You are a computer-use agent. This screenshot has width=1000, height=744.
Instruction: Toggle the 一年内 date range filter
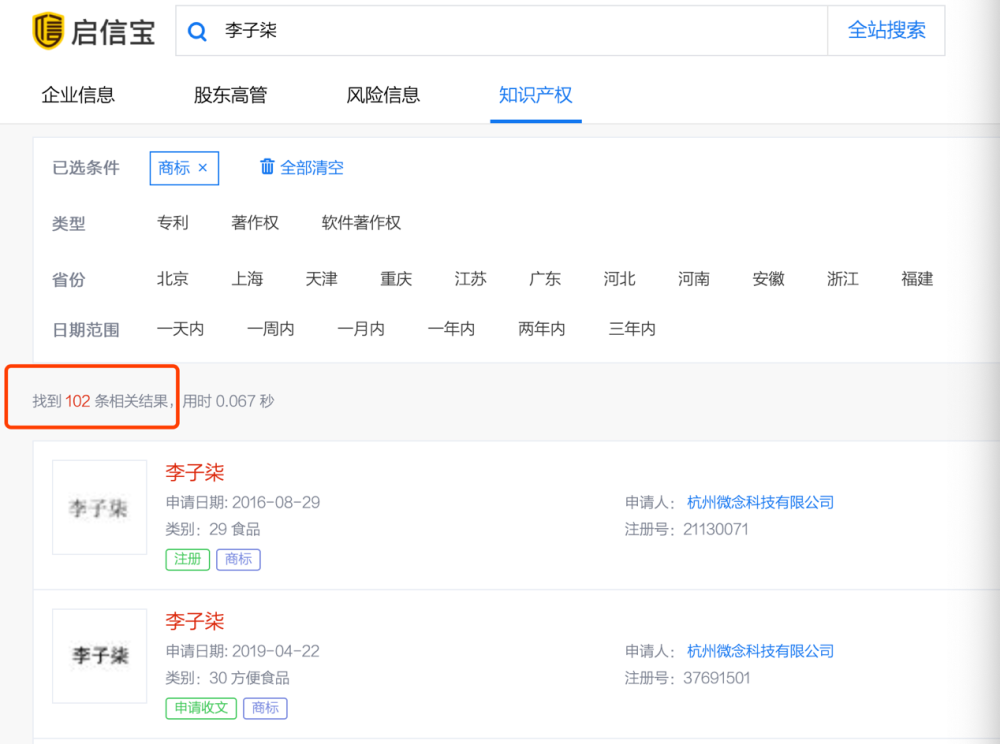(451, 329)
